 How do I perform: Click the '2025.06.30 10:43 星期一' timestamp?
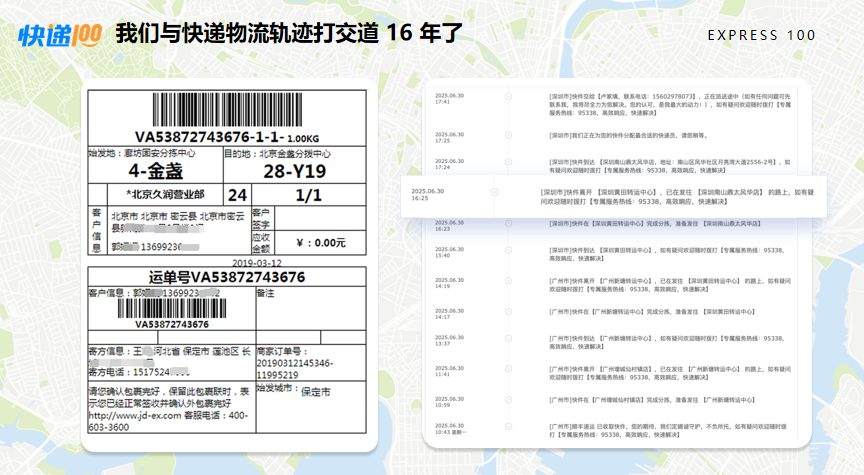(450, 429)
